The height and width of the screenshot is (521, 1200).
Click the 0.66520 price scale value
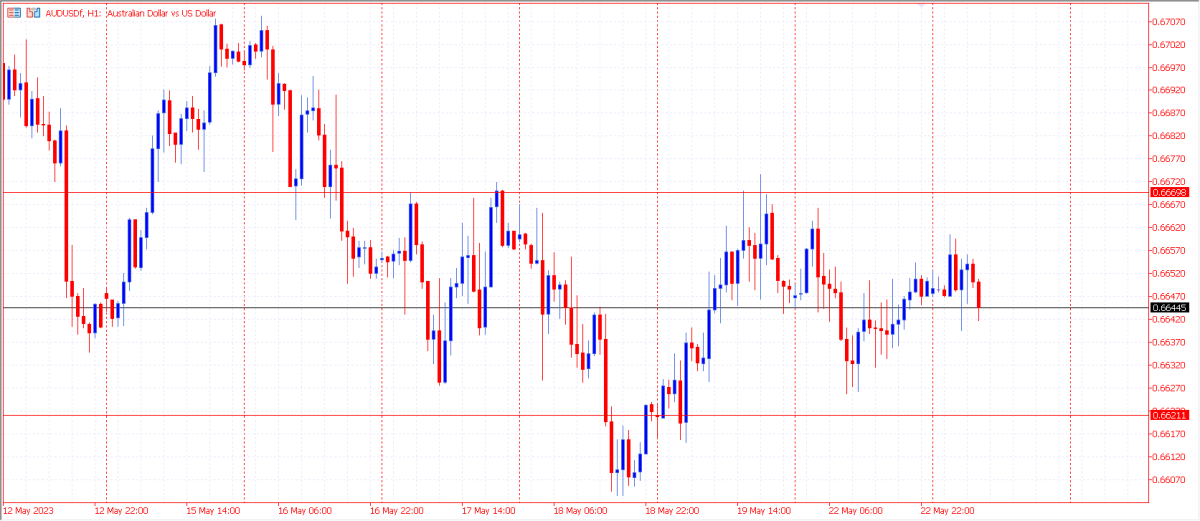pyautogui.click(x=1170, y=274)
